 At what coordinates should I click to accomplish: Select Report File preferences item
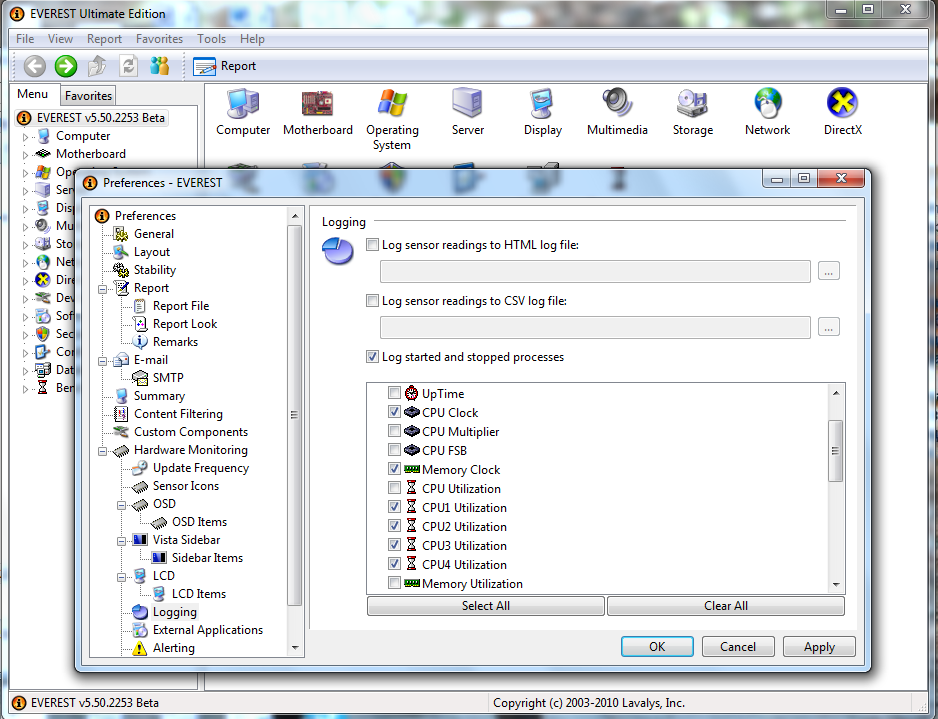click(181, 306)
